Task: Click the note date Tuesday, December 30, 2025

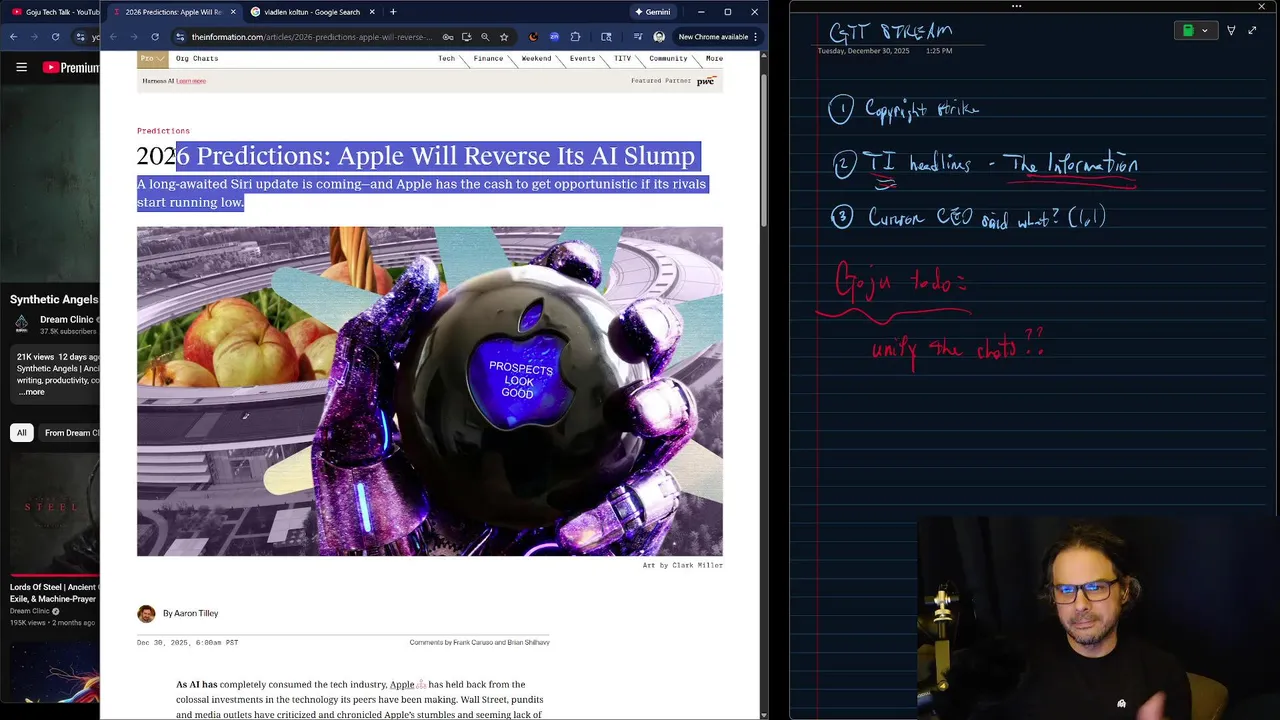Action: point(864,50)
